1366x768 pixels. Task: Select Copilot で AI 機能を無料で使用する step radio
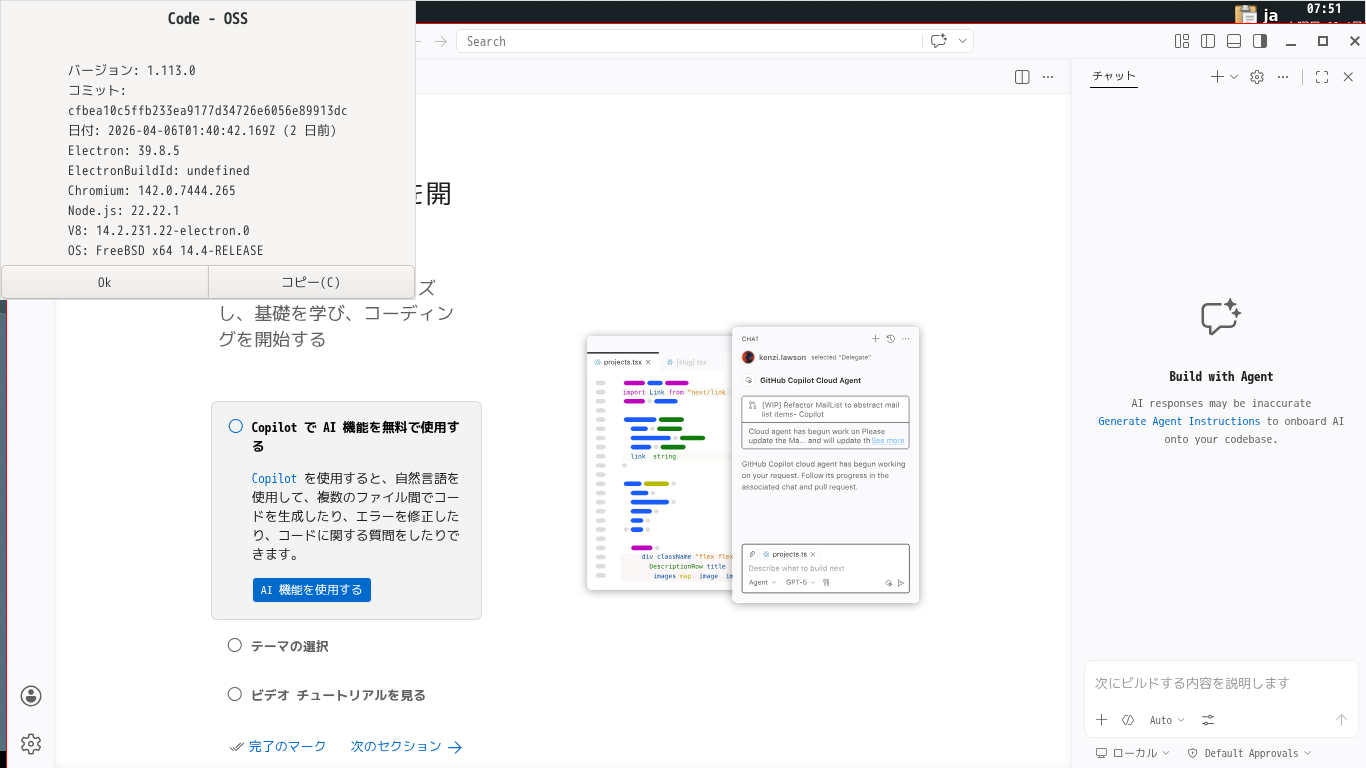(236, 426)
